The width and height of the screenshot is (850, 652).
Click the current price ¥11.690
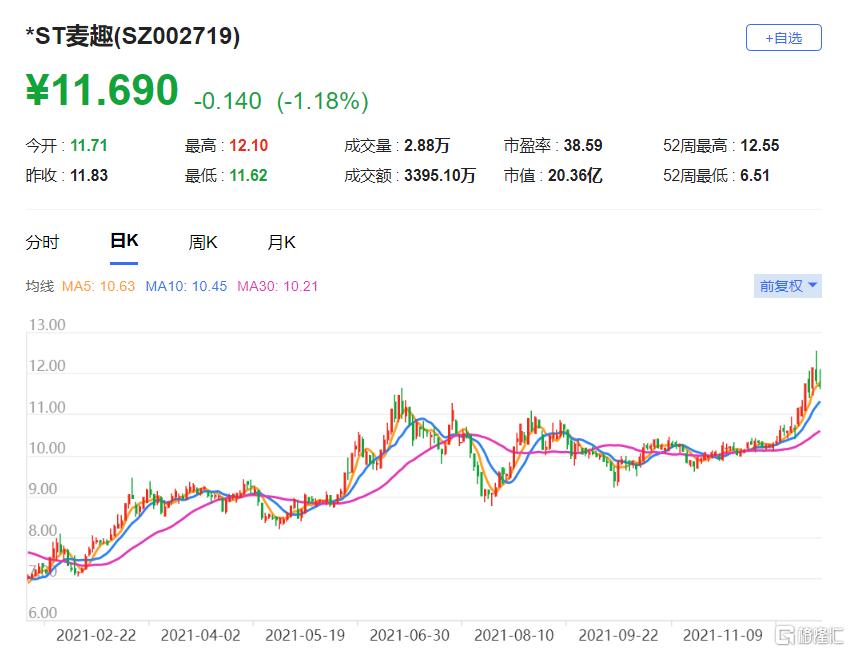pyautogui.click(x=102, y=90)
